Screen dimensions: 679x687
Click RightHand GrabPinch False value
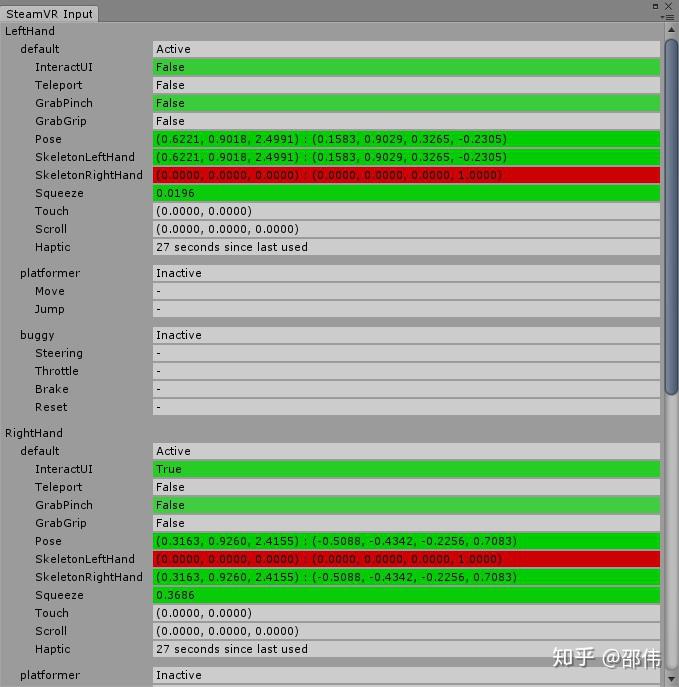pyautogui.click(x=406, y=505)
